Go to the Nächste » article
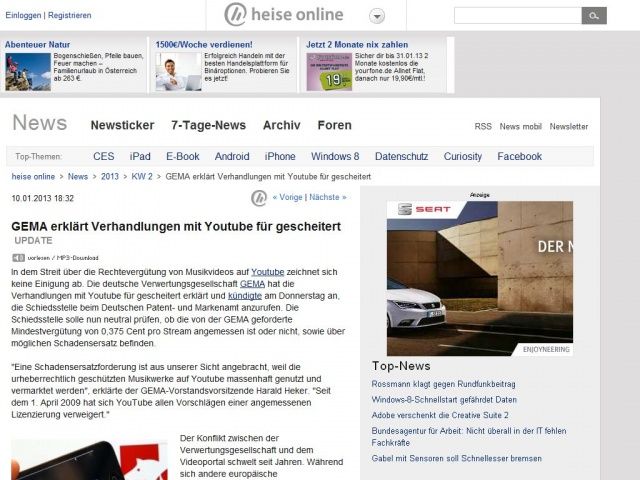 pyautogui.click(x=328, y=197)
